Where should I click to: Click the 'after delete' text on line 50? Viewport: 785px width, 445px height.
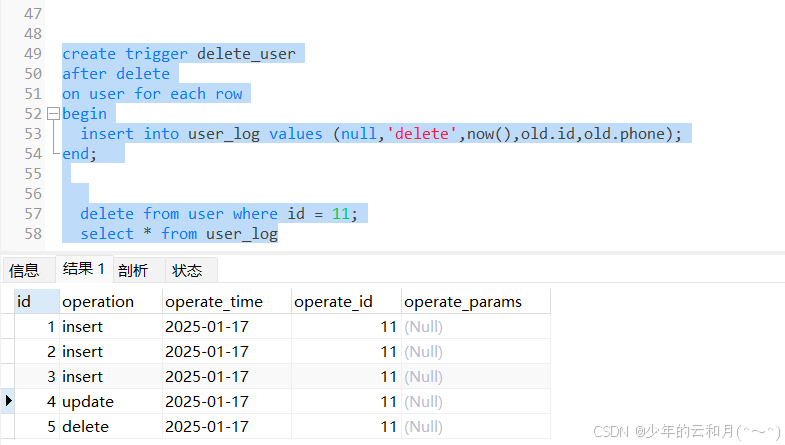[x=116, y=74]
